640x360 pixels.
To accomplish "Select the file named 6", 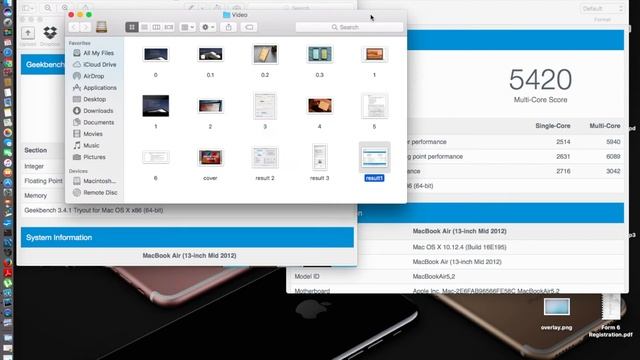I will 156,157.
